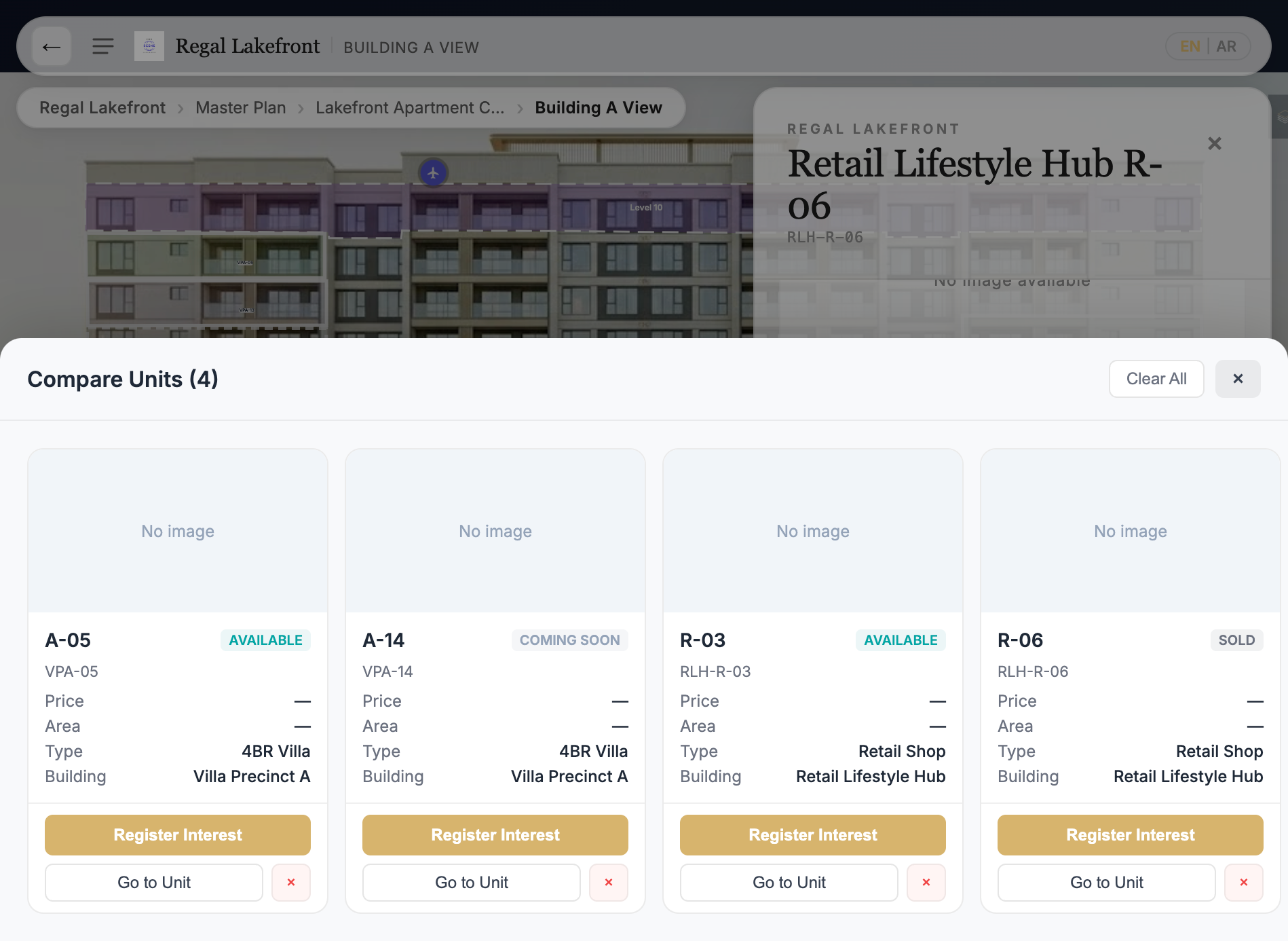
Task: Click the VPA-14 unit code
Action: tap(387, 671)
